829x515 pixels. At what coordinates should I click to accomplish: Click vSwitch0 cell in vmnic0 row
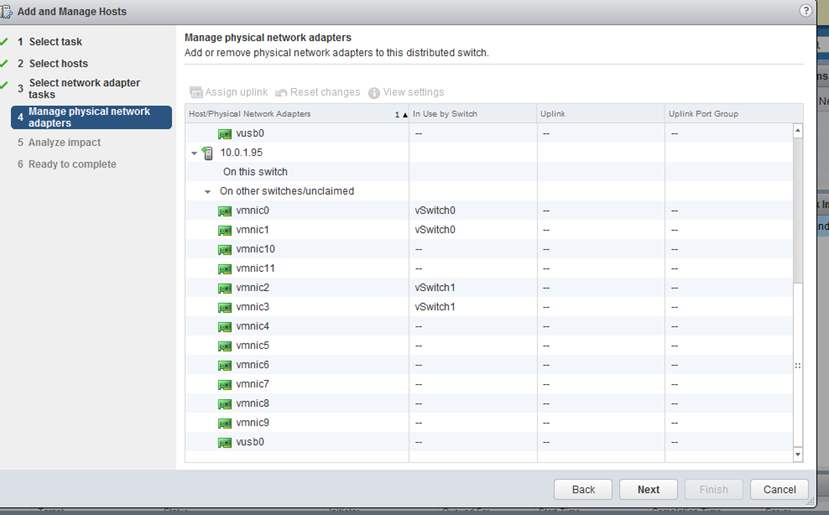[435, 210]
